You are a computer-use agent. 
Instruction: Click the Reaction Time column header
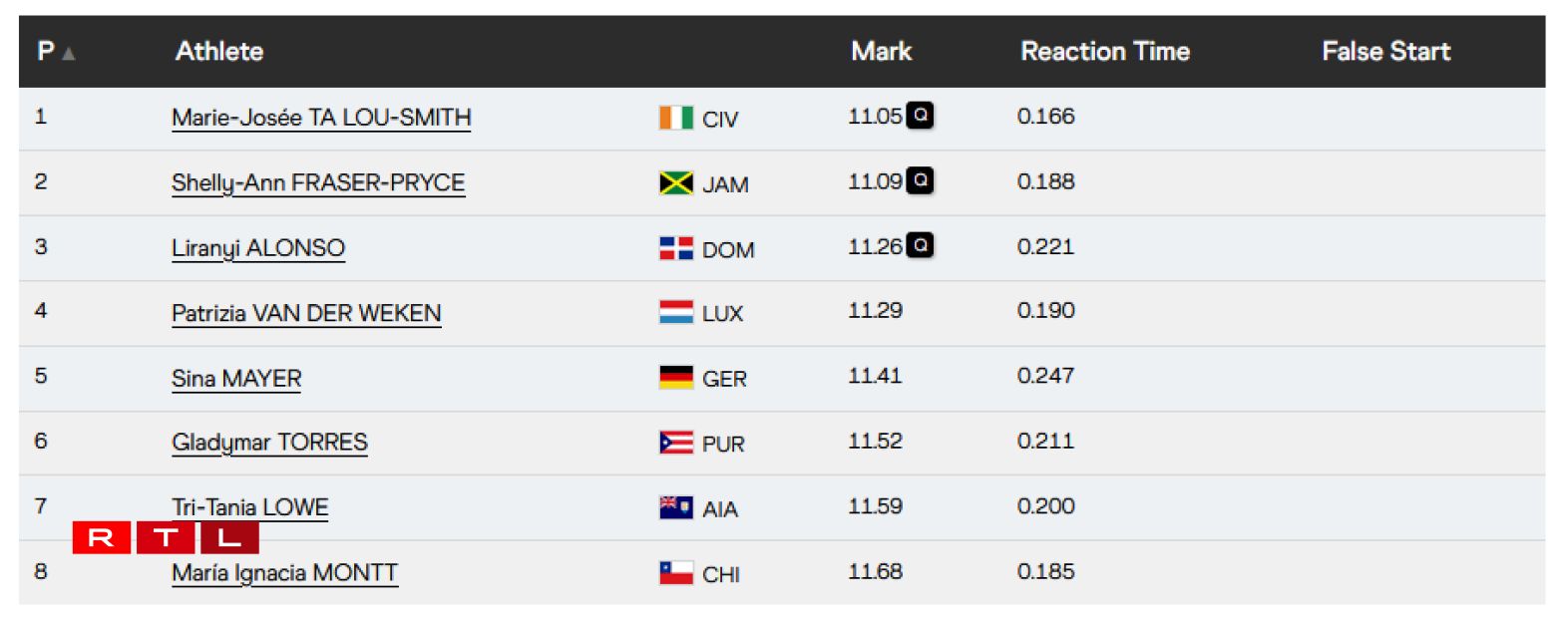[x=1104, y=52]
